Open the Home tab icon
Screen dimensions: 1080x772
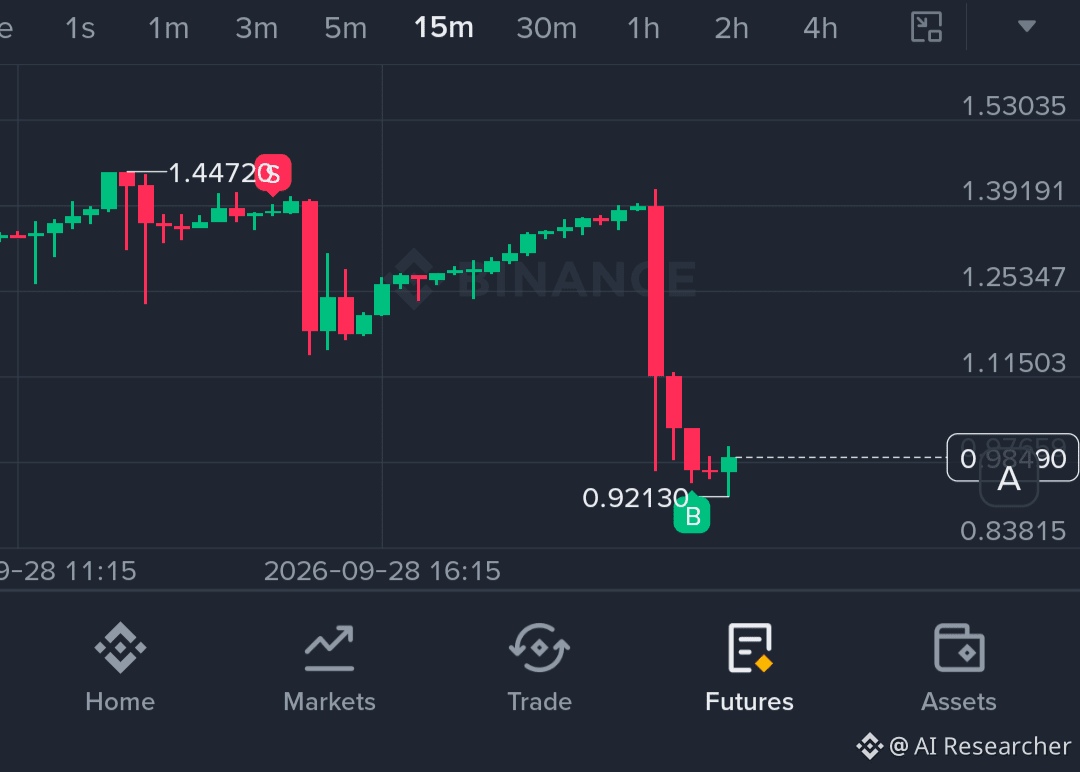click(x=121, y=647)
